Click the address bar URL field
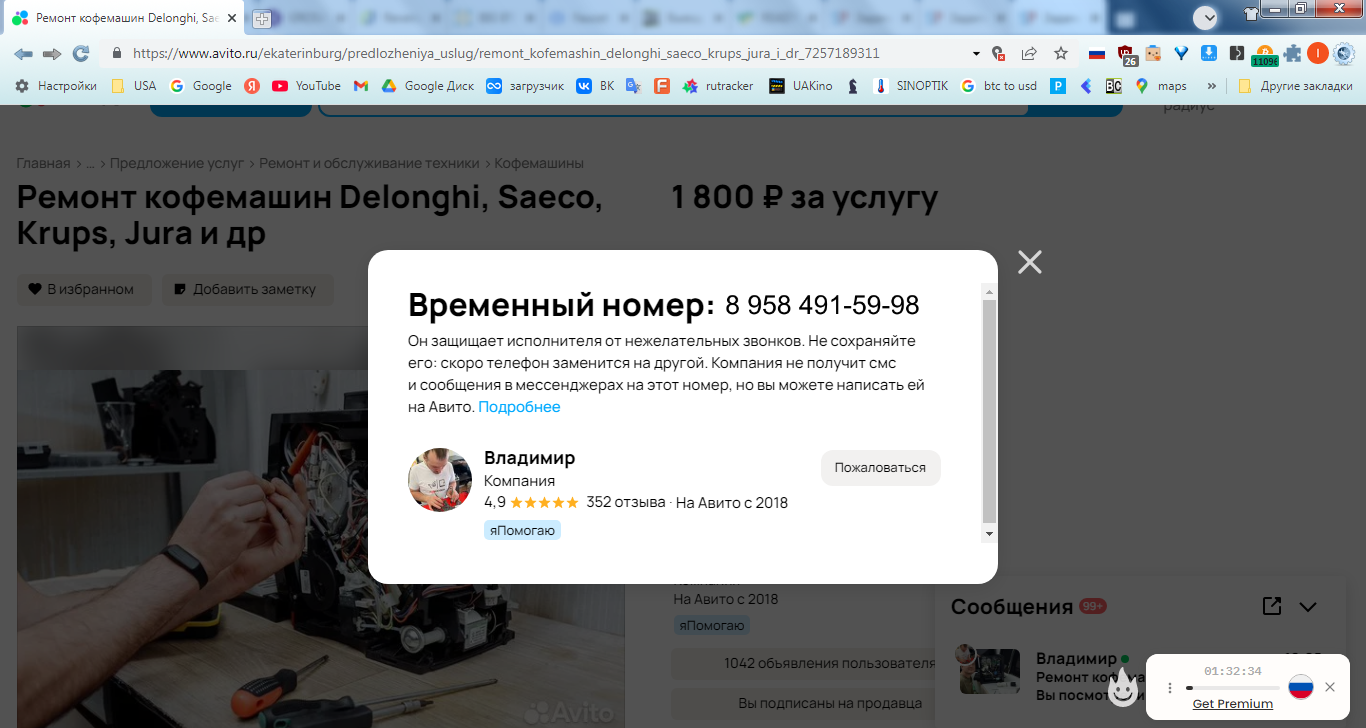This screenshot has width=1366, height=728. pyautogui.click(x=506, y=53)
